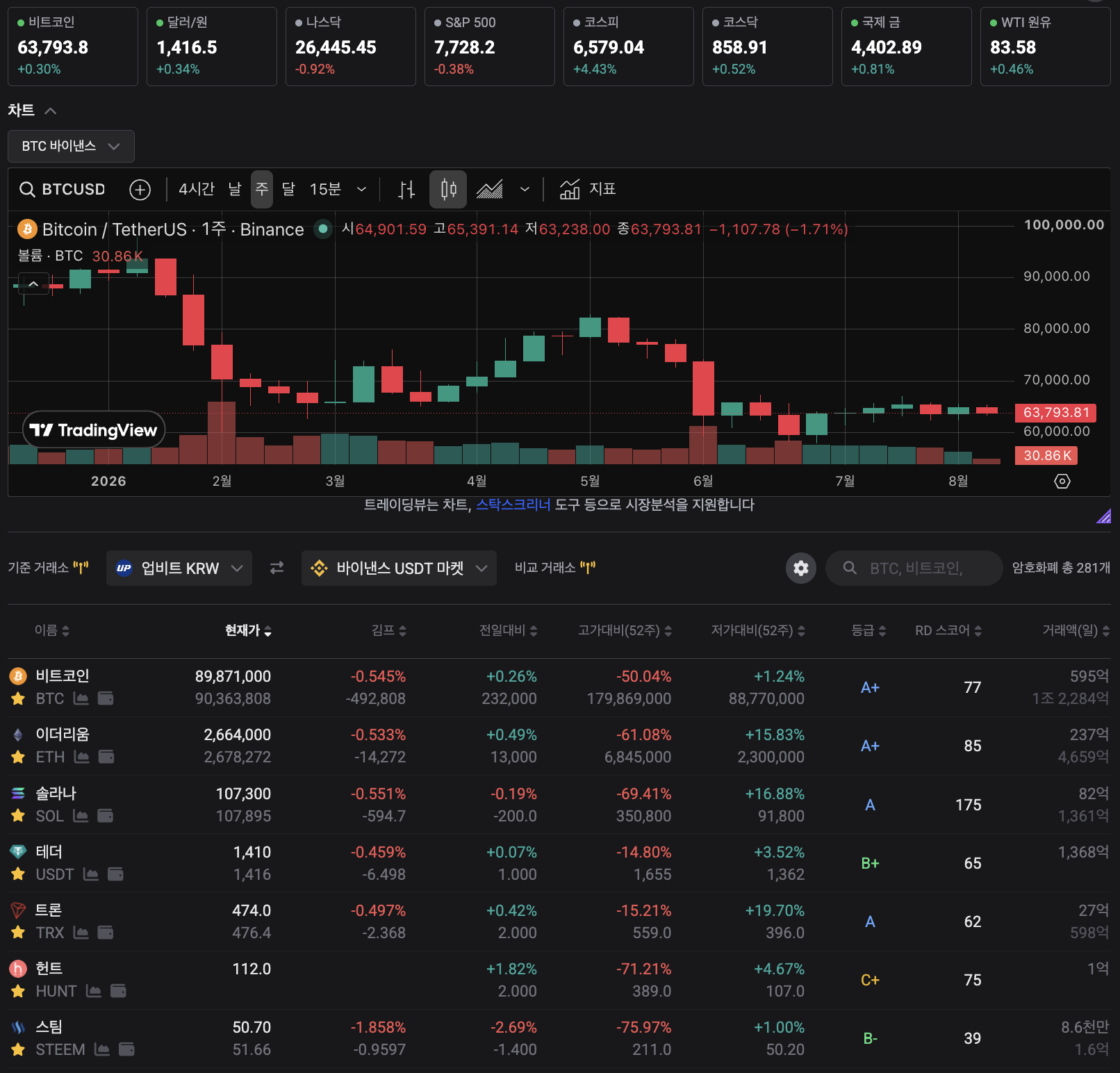
Task: Switch to the area chart style
Action: [490, 189]
